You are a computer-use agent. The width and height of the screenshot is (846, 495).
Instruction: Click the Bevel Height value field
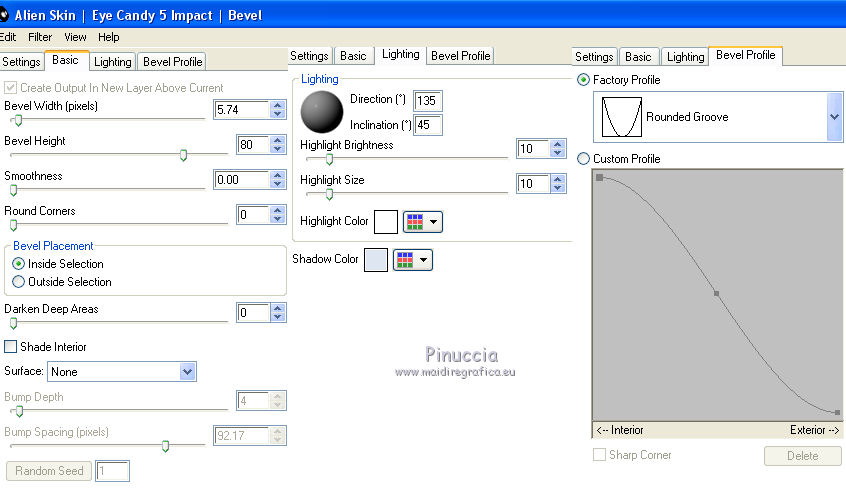[x=254, y=145]
